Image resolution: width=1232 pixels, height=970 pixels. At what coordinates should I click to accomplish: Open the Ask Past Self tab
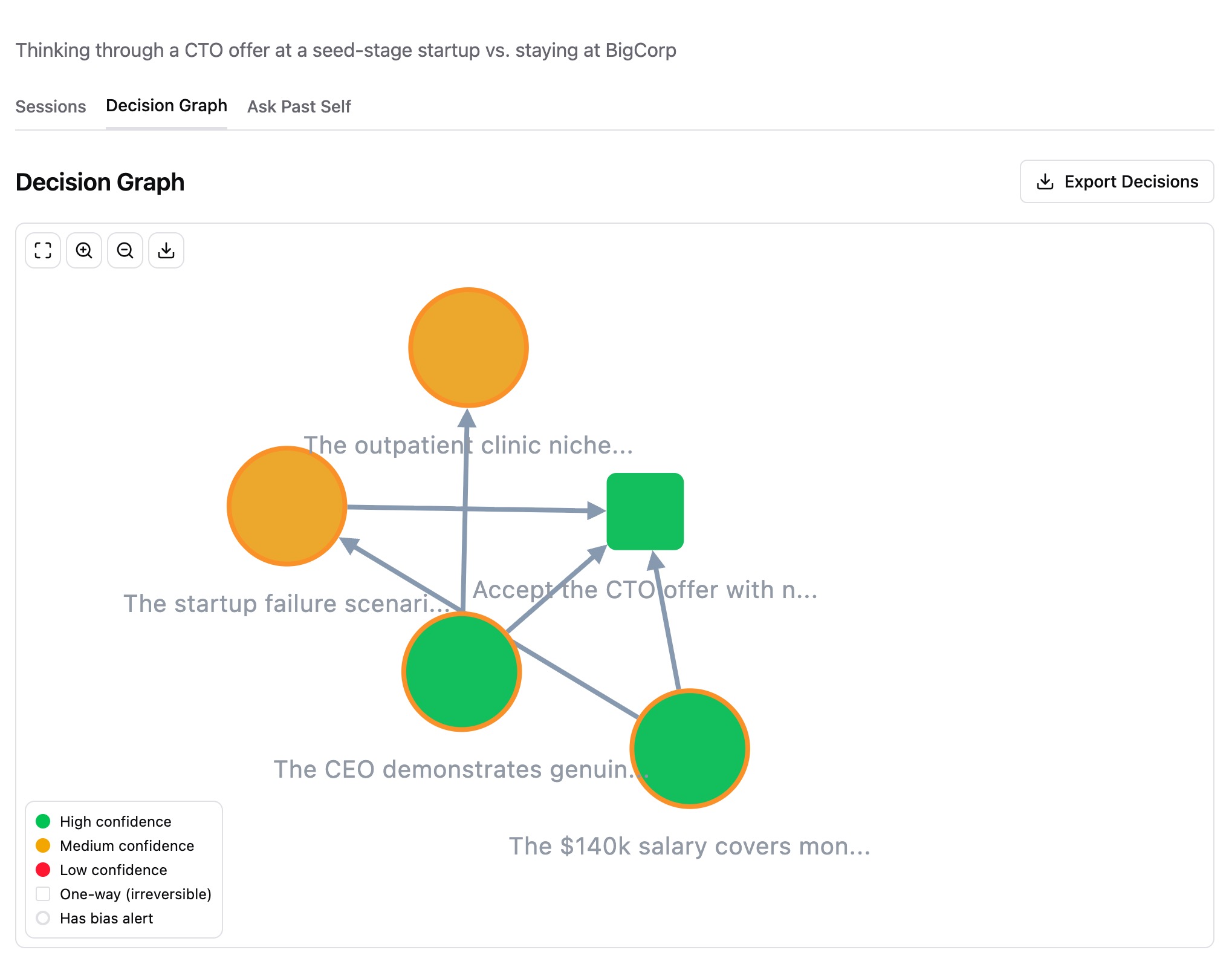tap(299, 106)
